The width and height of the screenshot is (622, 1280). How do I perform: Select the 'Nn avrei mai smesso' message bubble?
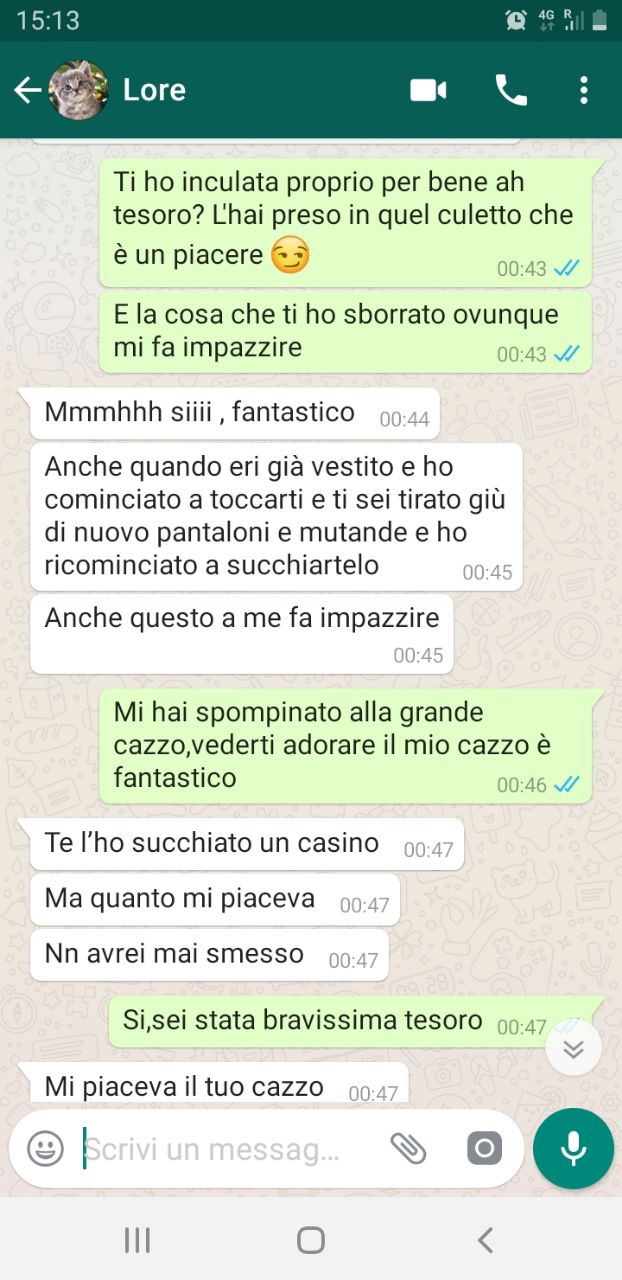[209, 955]
